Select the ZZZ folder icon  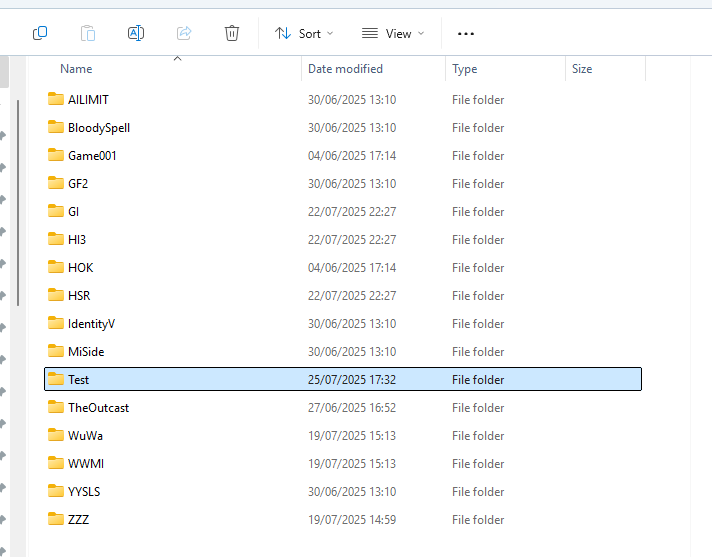coord(56,519)
